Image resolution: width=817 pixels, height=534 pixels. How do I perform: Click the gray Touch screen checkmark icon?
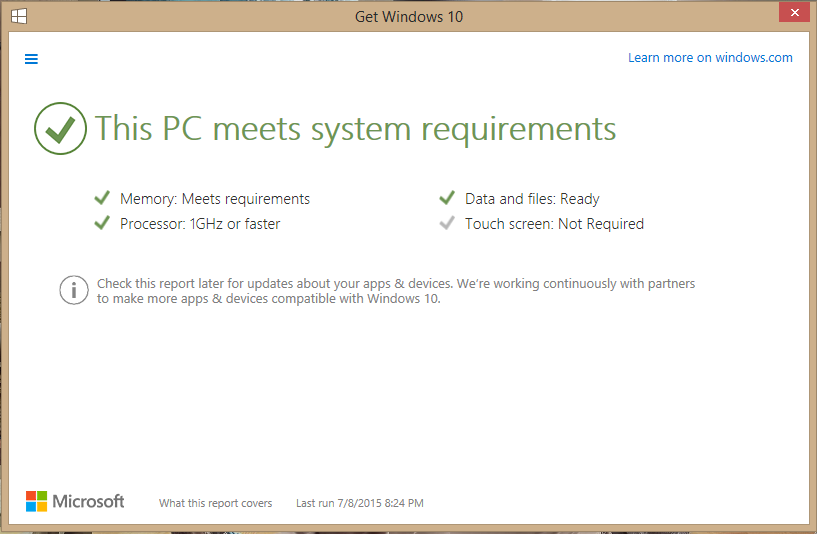click(447, 223)
